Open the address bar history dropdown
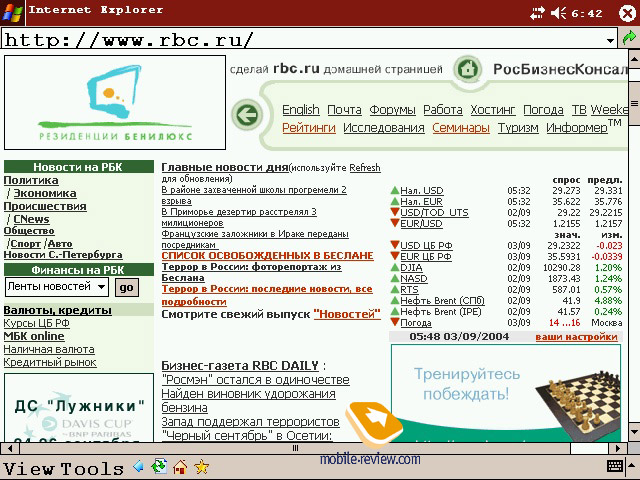The image size is (640, 480). point(610,40)
